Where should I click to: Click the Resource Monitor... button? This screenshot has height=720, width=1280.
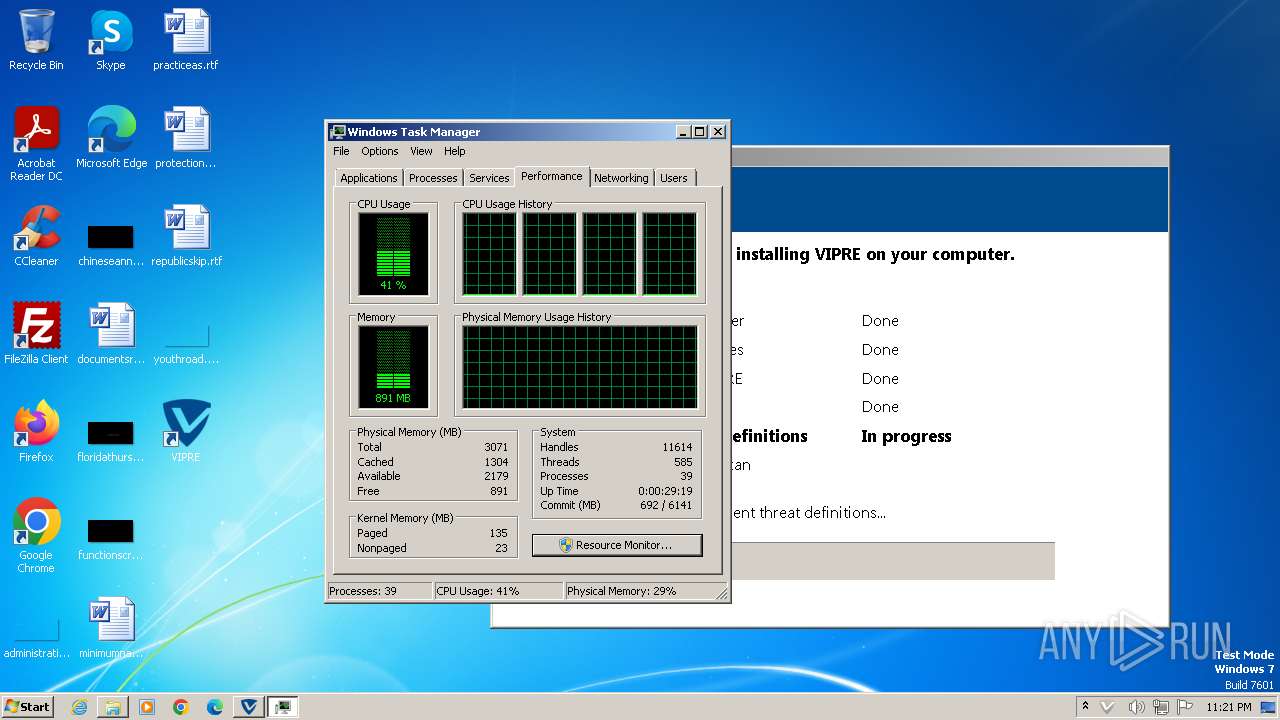point(617,545)
